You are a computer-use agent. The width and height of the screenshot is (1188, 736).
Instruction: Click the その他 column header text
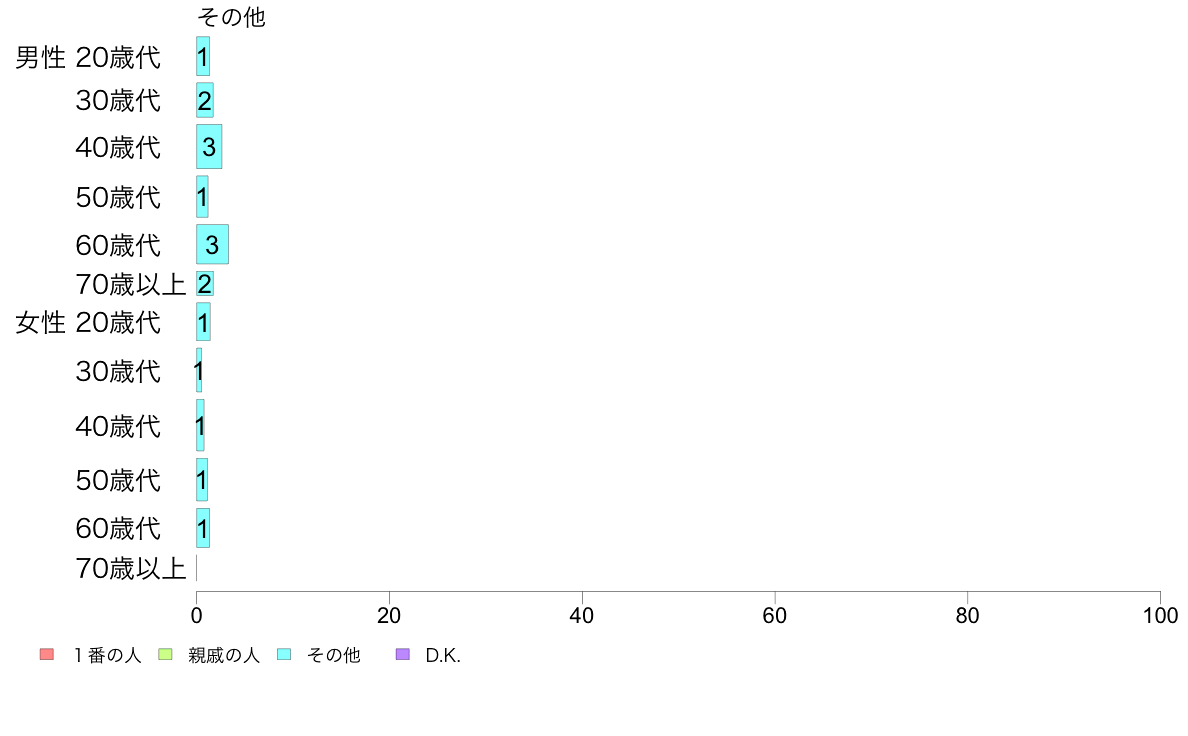(x=231, y=17)
